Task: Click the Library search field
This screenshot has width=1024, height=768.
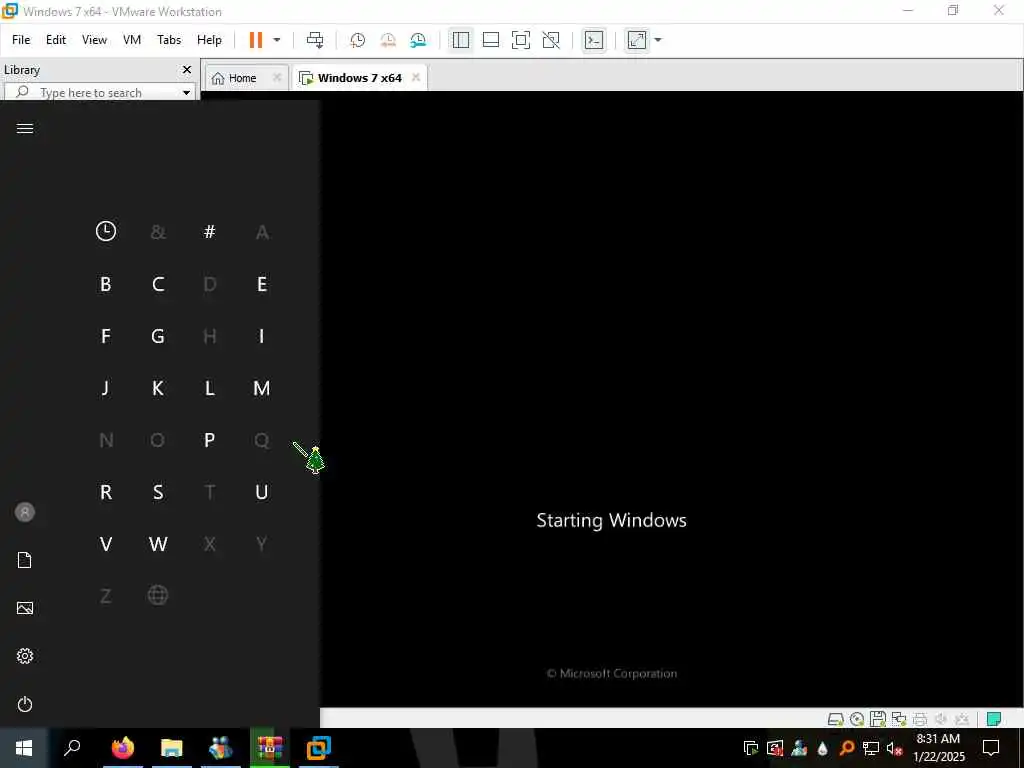Action: click(98, 93)
